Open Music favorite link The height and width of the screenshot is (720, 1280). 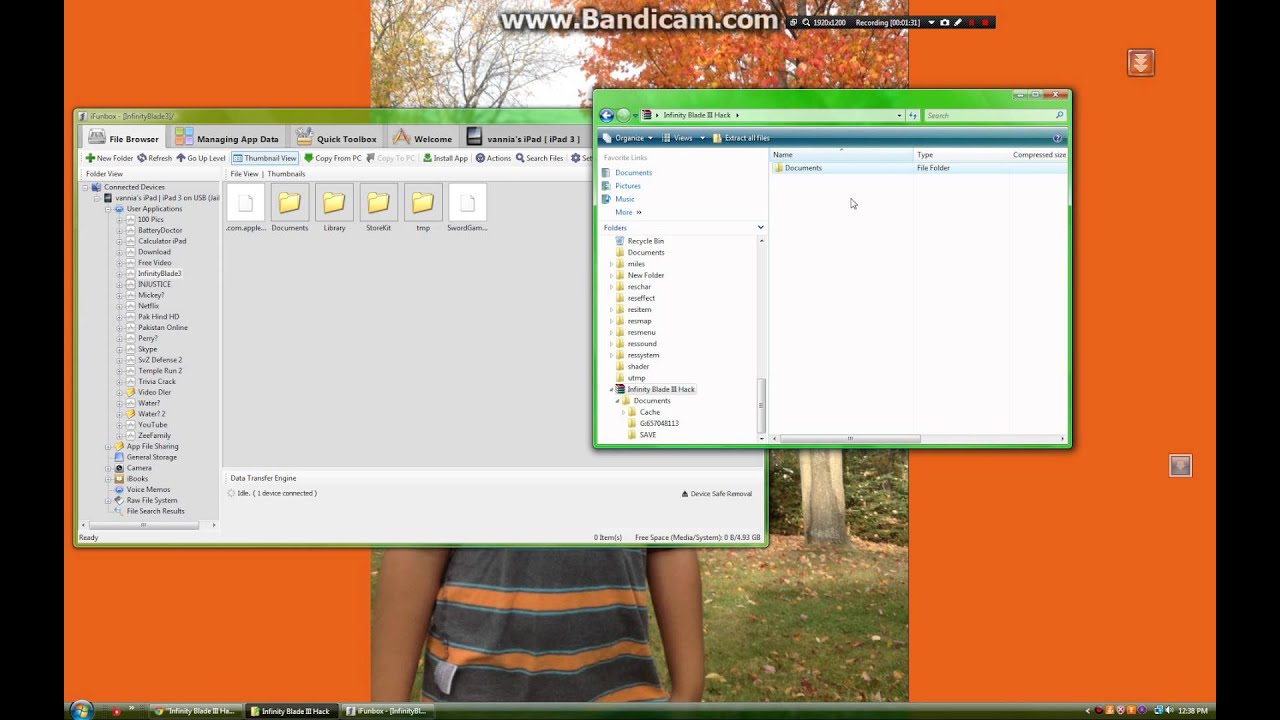point(625,199)
